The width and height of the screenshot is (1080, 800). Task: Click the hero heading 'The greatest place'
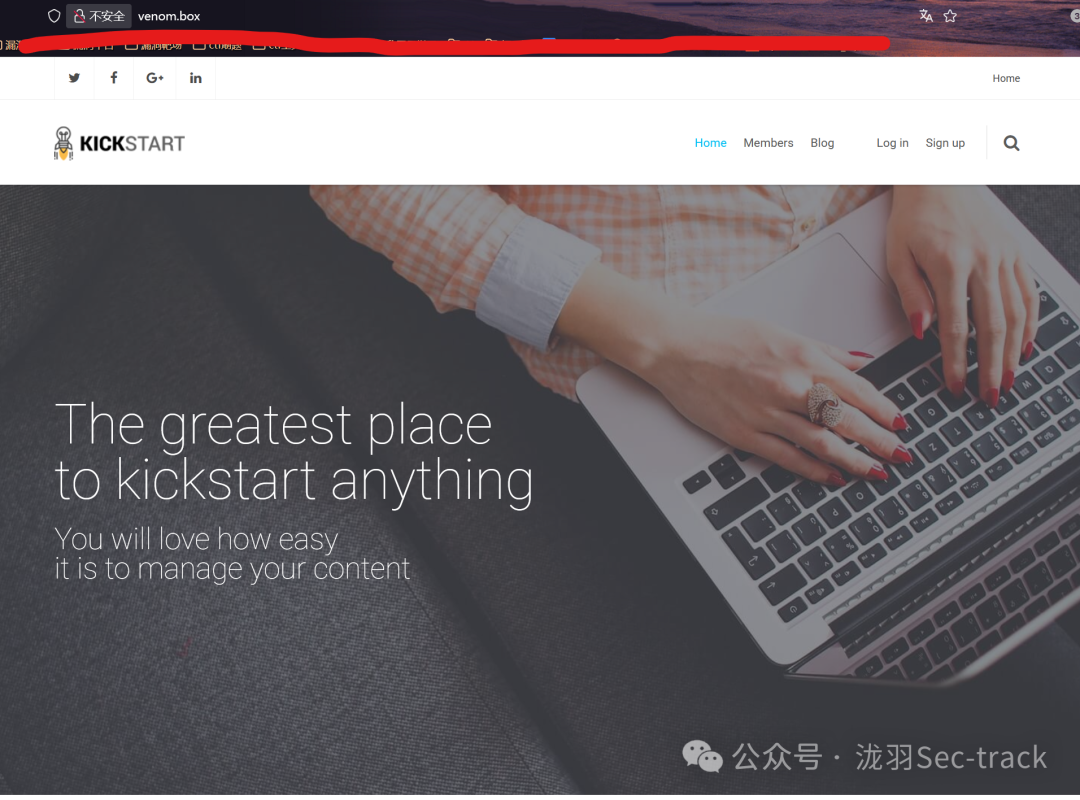click(x=273, y=425)
